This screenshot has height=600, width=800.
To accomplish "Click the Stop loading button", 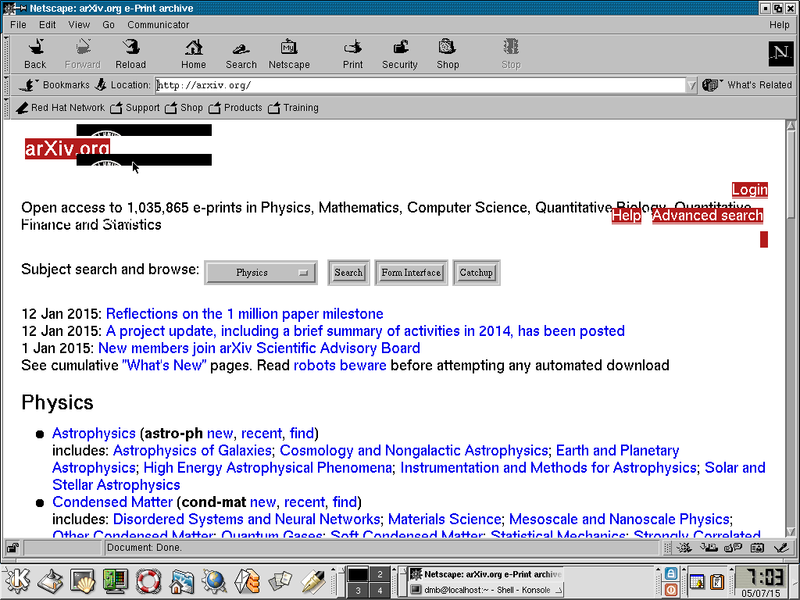I will tap(511, 54).
